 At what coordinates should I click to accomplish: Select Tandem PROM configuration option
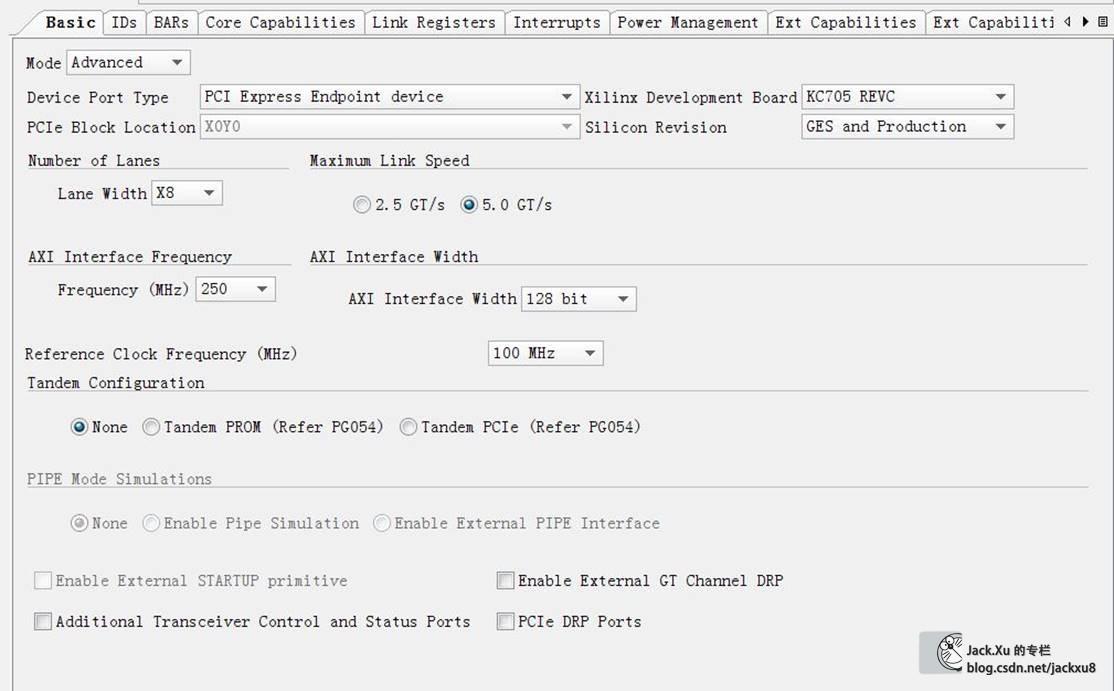152,427
